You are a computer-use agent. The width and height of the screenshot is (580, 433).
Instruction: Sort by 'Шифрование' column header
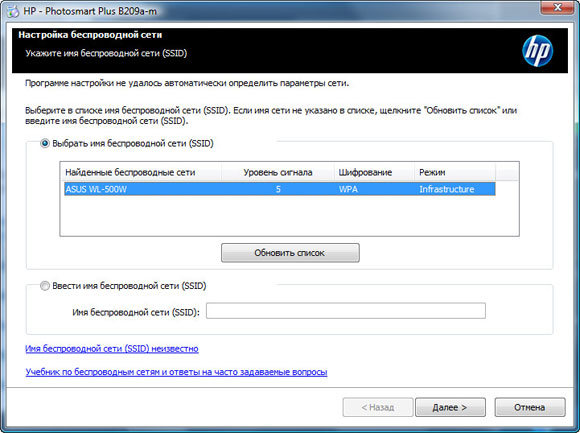click(x=374, y=172)
